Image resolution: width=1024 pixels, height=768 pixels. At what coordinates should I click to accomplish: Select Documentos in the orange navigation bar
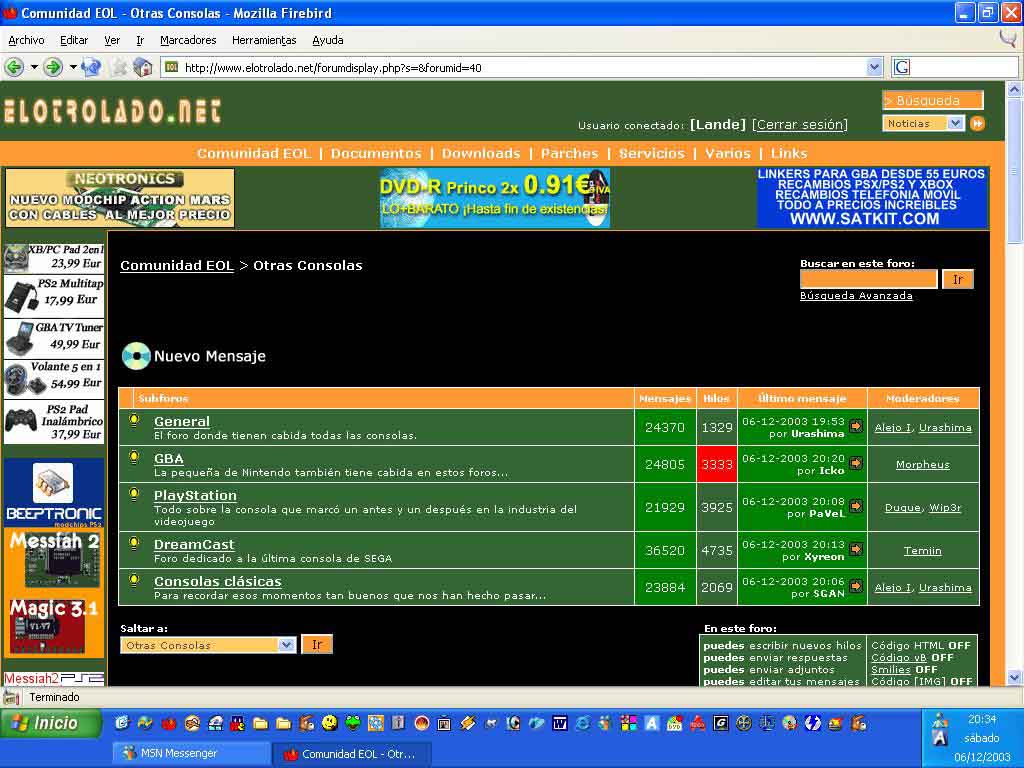click(376, 153)
